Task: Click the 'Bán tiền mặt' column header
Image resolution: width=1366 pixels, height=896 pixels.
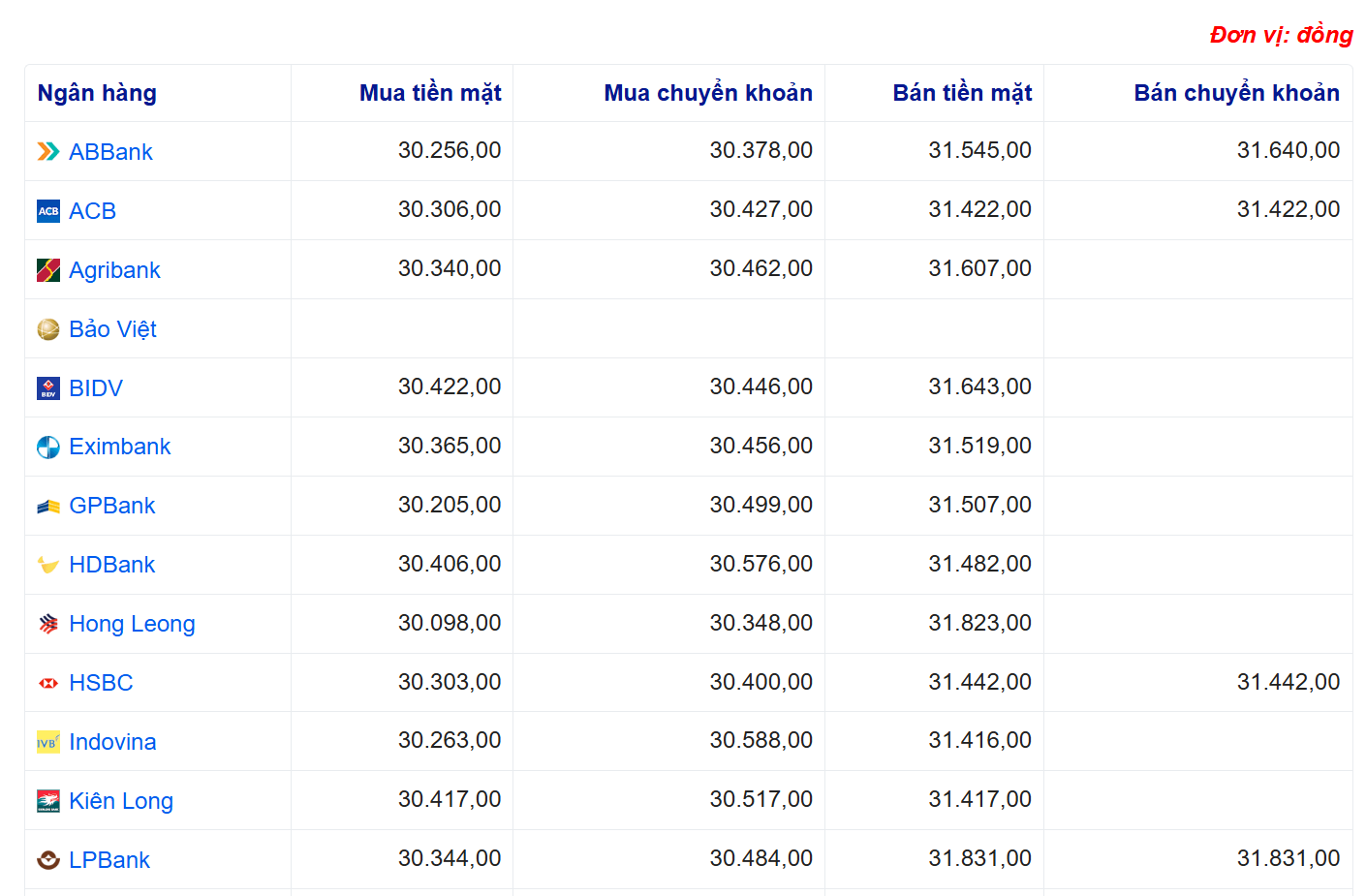Action: click(962, 93)
